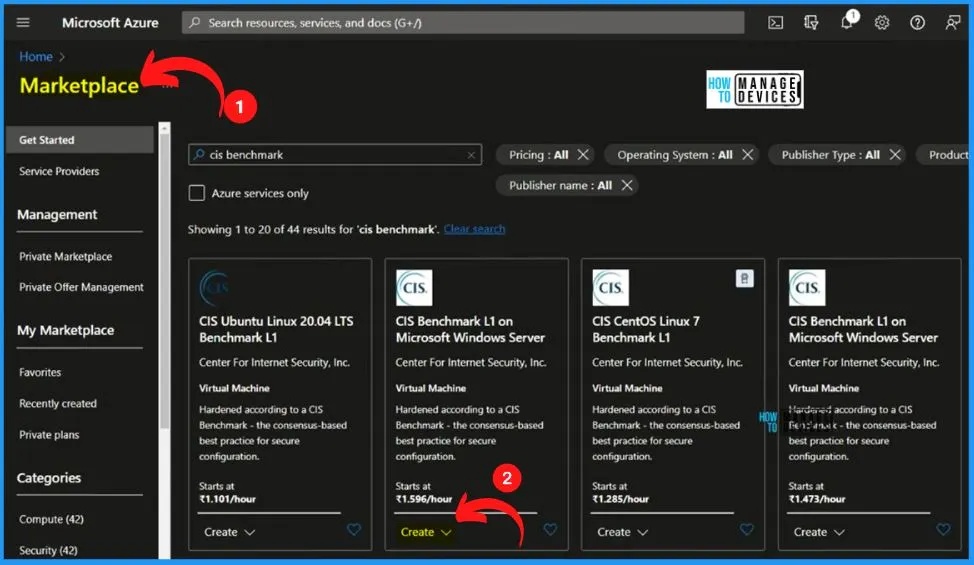Focus the top Search resources, services, and docs box
974x565 pixels.
pyautogui.click(x=463, y=23)
